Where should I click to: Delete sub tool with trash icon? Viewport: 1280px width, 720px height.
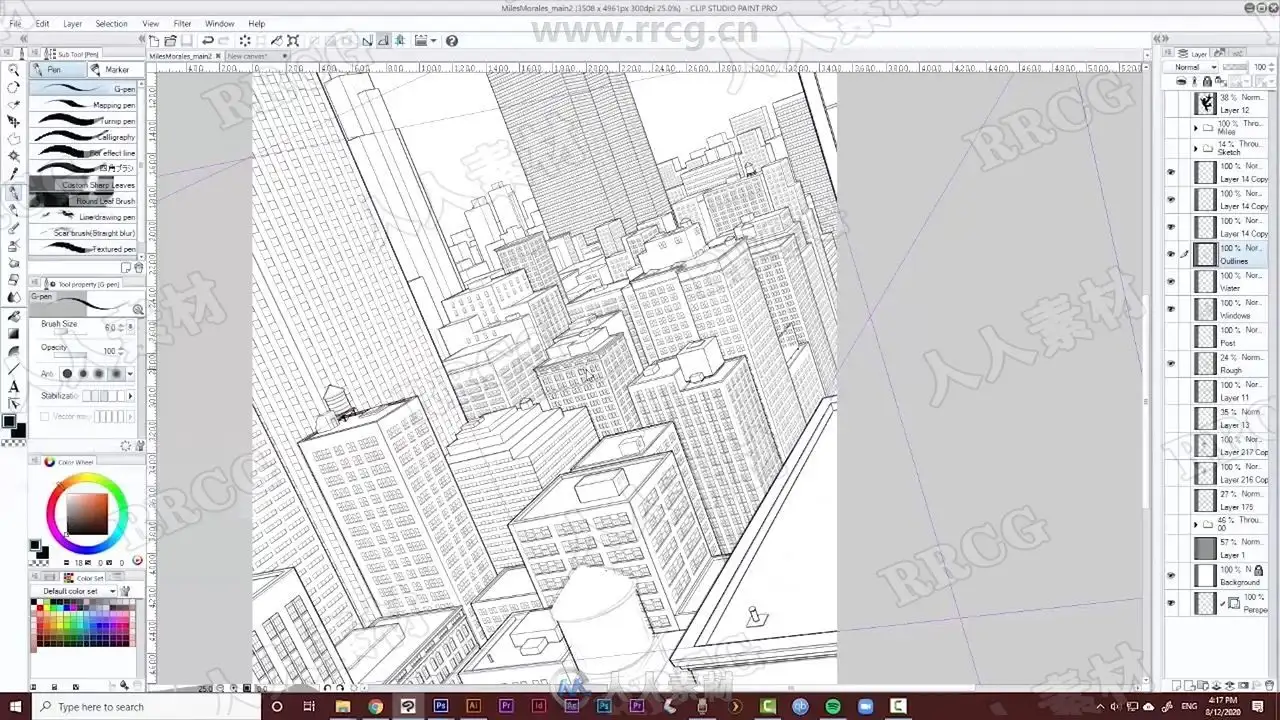point(139,268)
